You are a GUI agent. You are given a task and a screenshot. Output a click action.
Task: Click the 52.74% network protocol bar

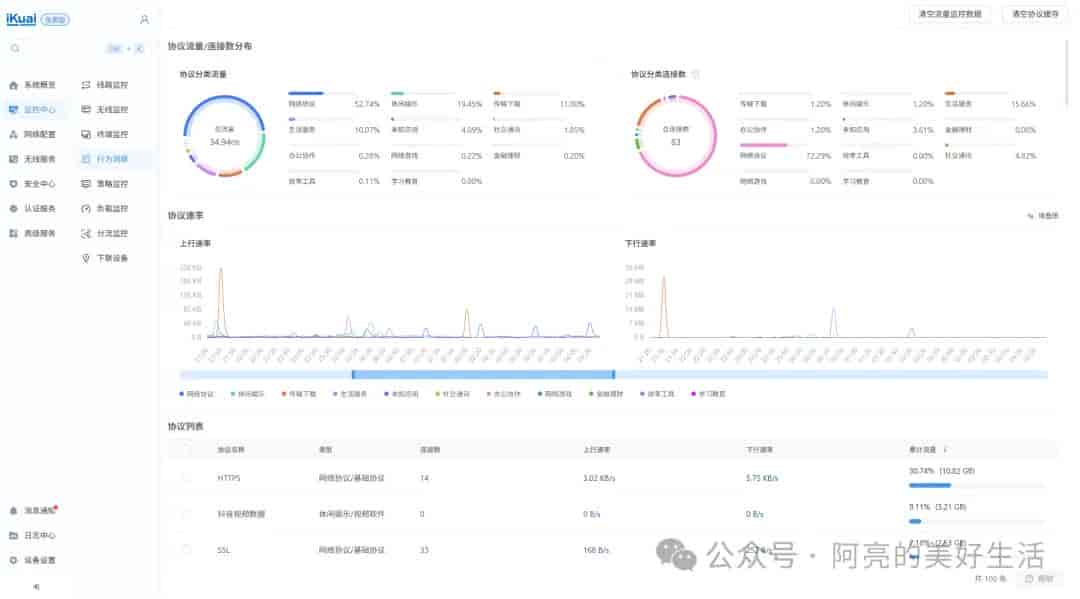click(x=306, y=93)
